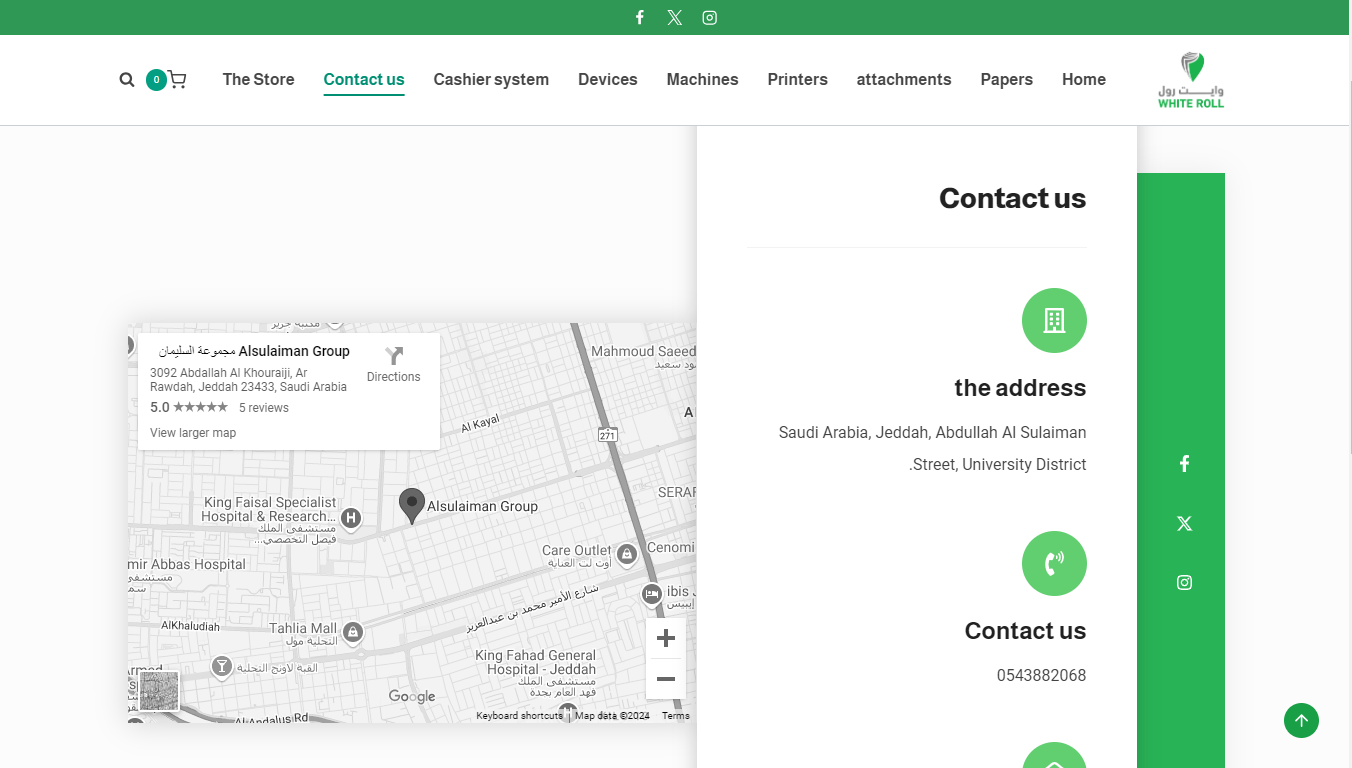Select Printers in the navigation bar
Image resolution: width=1352 pixels, height=768 pixels.
pos(797,80)
